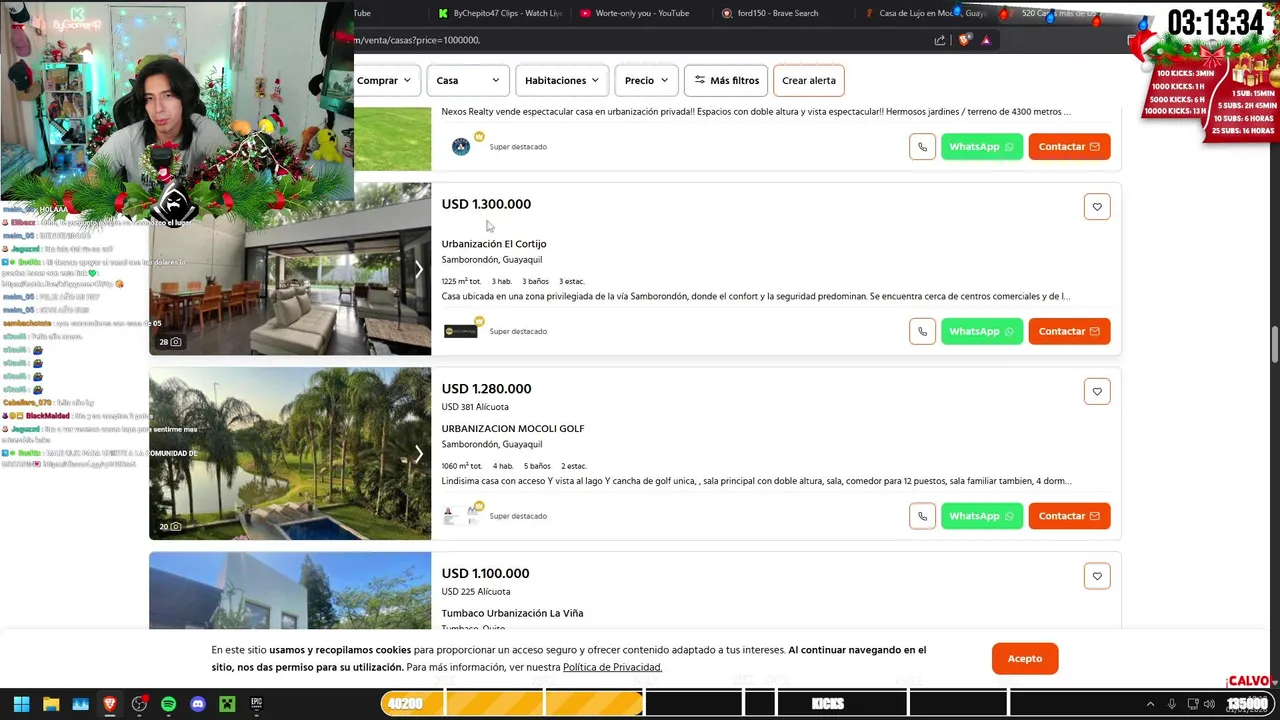Click USD 1.100.000 price heading
Viewport: 1280px width, 720px height.
tap(485, 574)
